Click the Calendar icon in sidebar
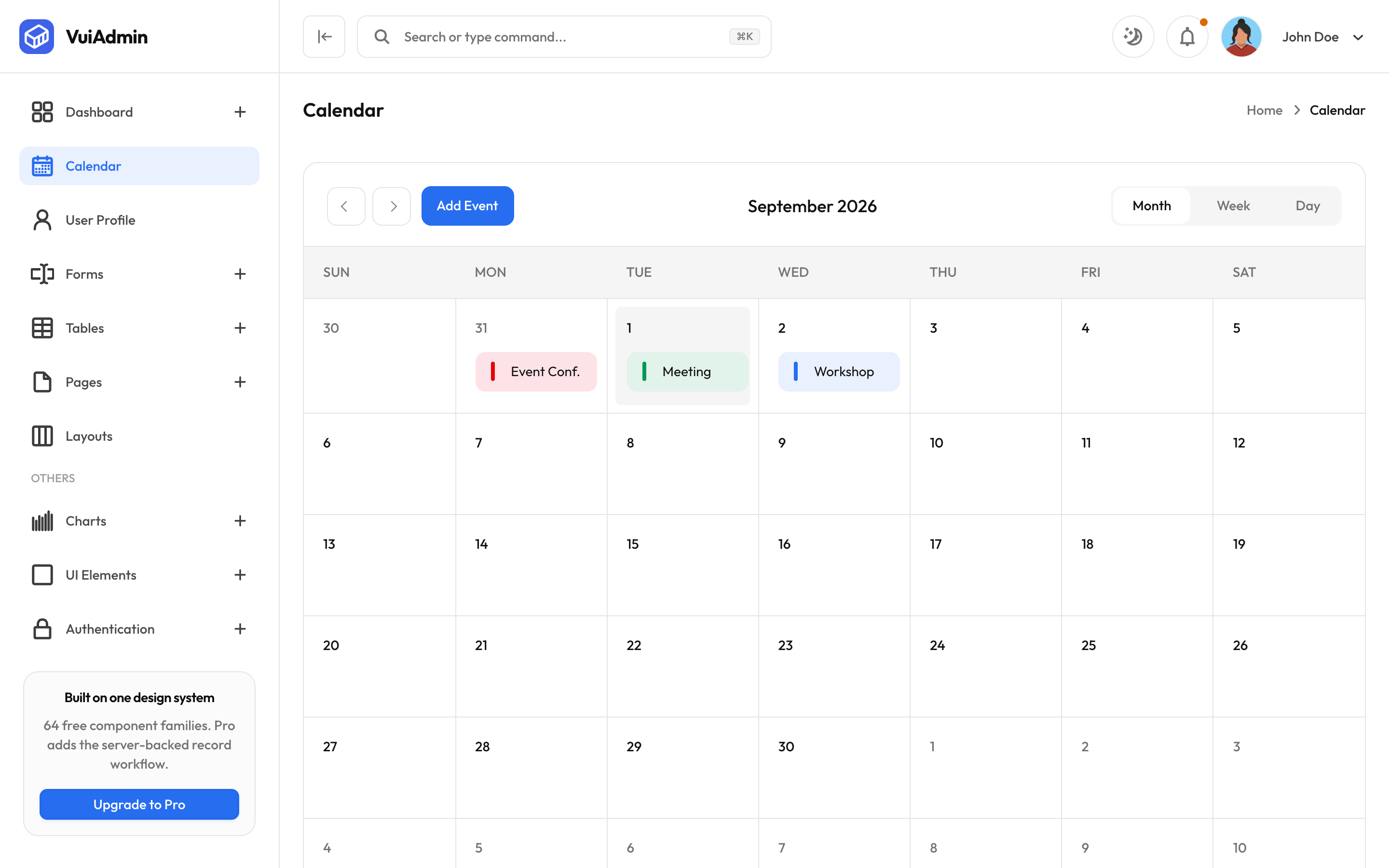 pos(42,166)
